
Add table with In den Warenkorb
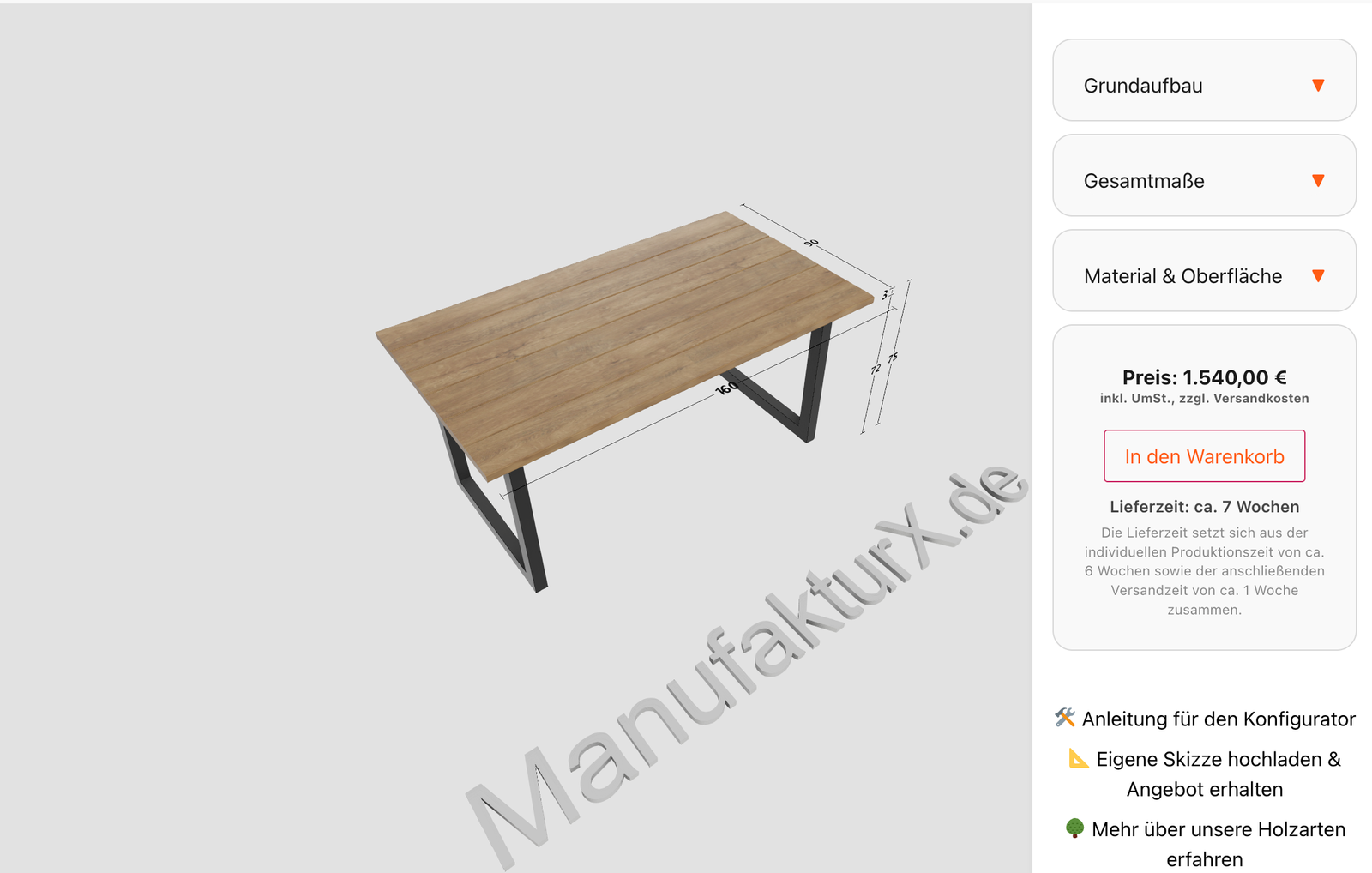click(x=1204, y=456)
